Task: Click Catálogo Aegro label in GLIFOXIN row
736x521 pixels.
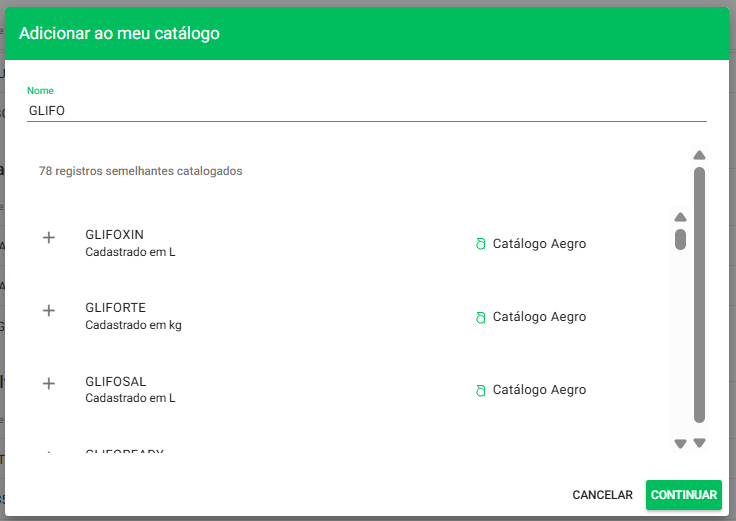Action: pos(539,244)
